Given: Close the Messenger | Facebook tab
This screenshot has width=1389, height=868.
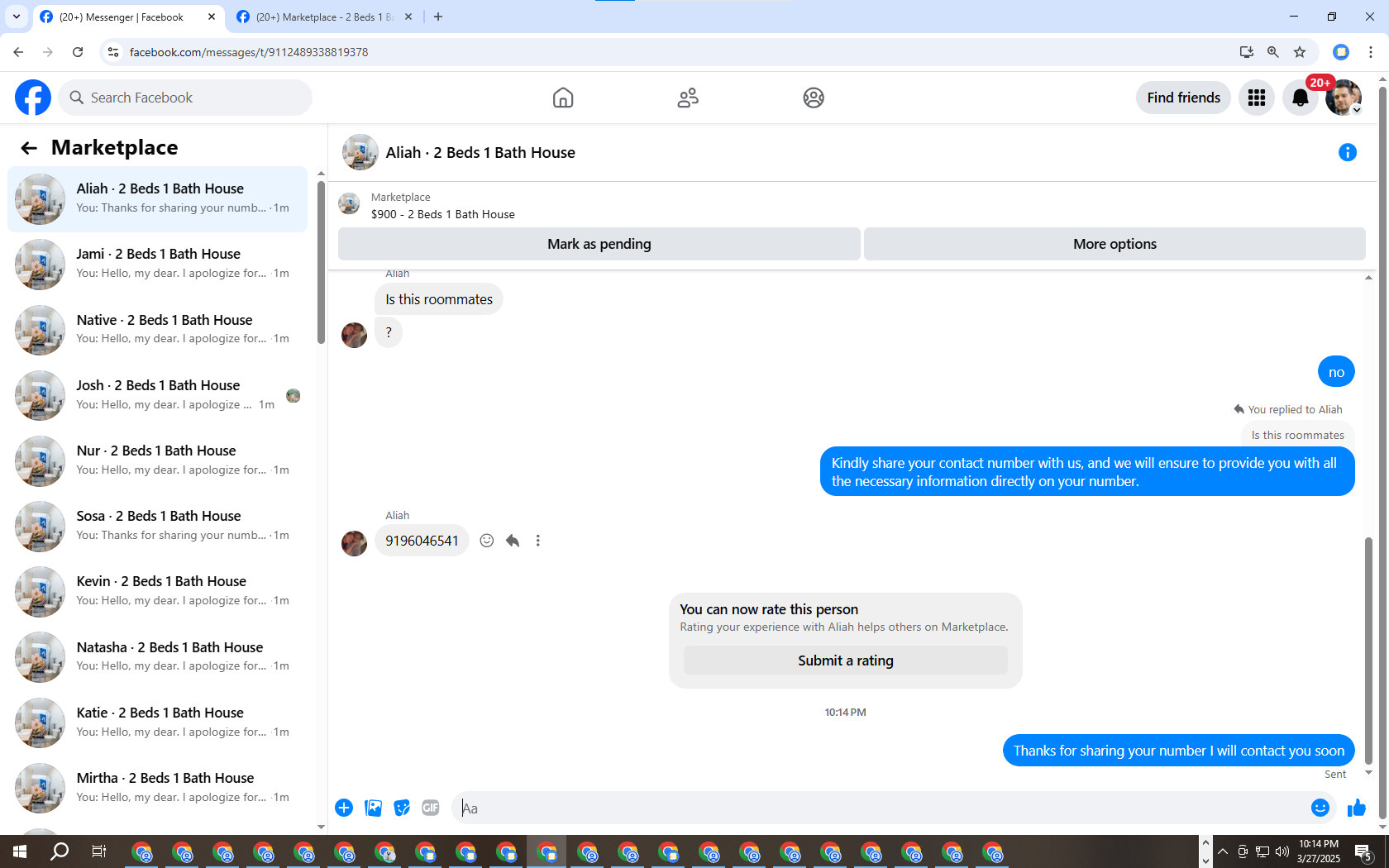Looking at the screenshot, I should 212,17.
